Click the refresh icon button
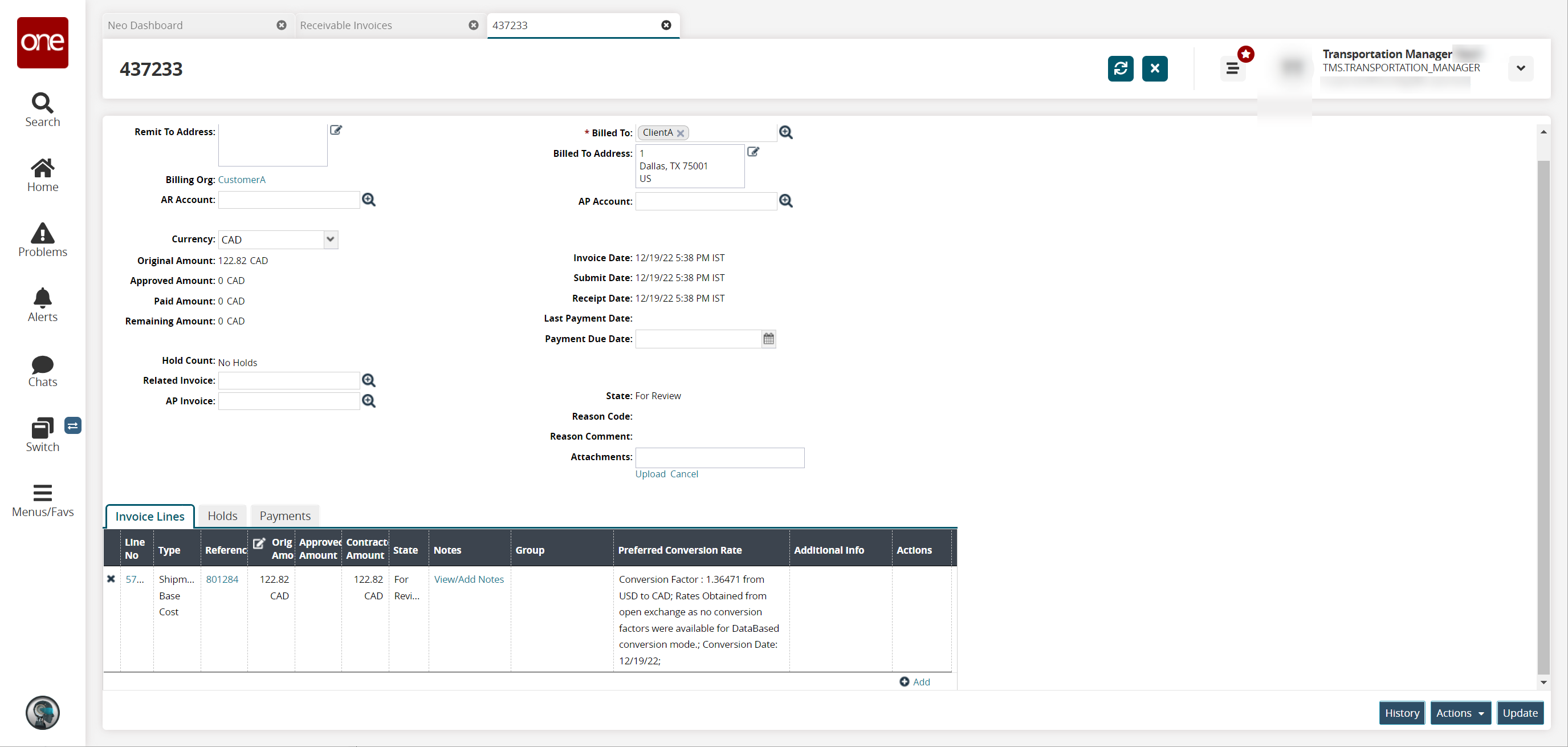The image size is (1568, 747). point(1120,68)
